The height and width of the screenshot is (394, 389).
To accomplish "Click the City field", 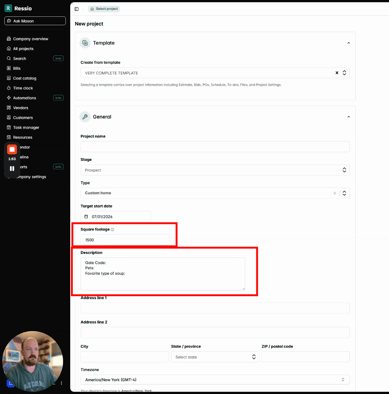I will tap(124, 357).
